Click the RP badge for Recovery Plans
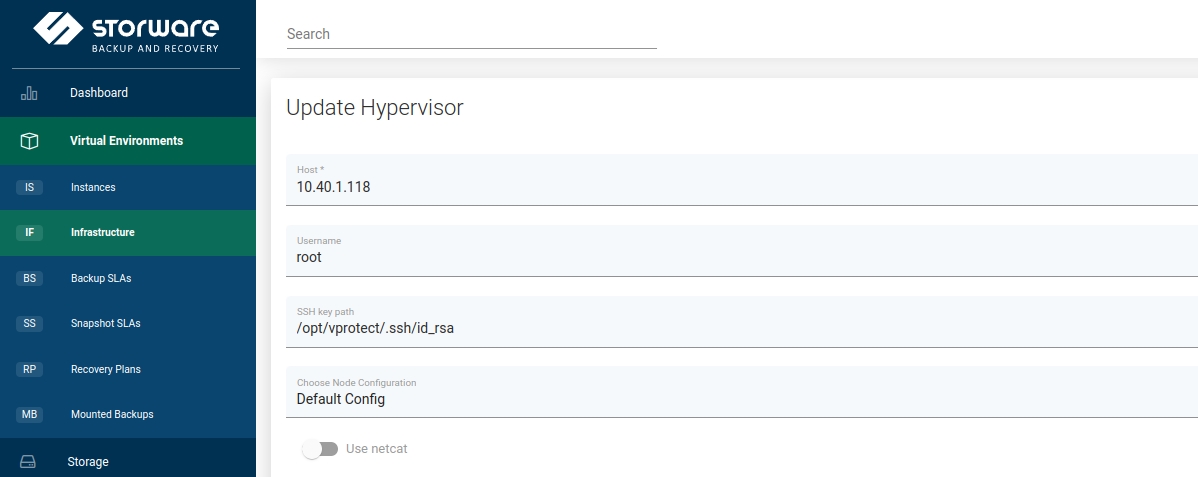This screenshot has height=477, width=1198. coord(29,369)
